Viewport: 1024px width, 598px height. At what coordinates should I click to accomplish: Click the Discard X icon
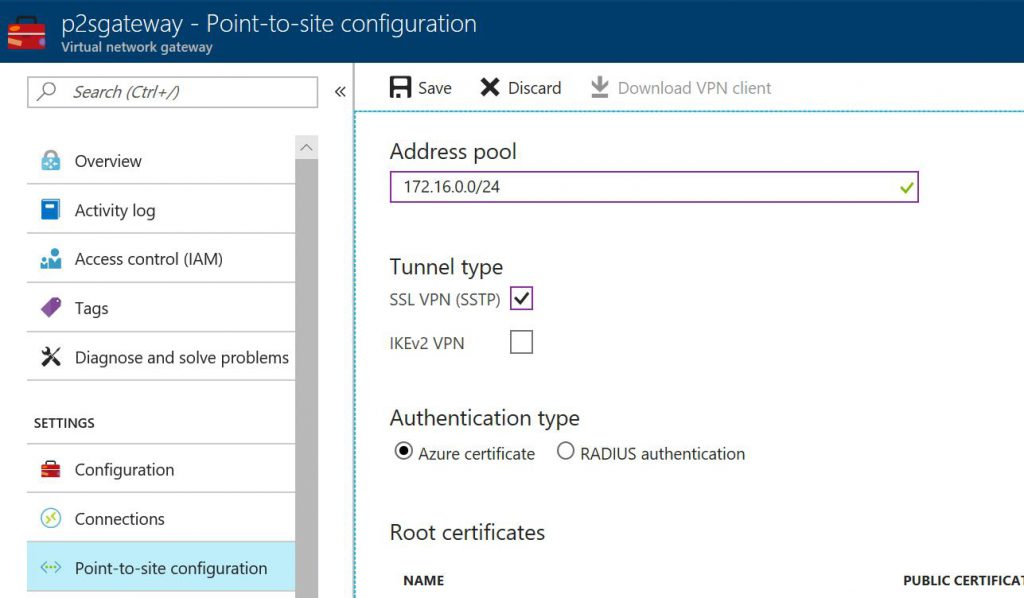click(490, 87)
